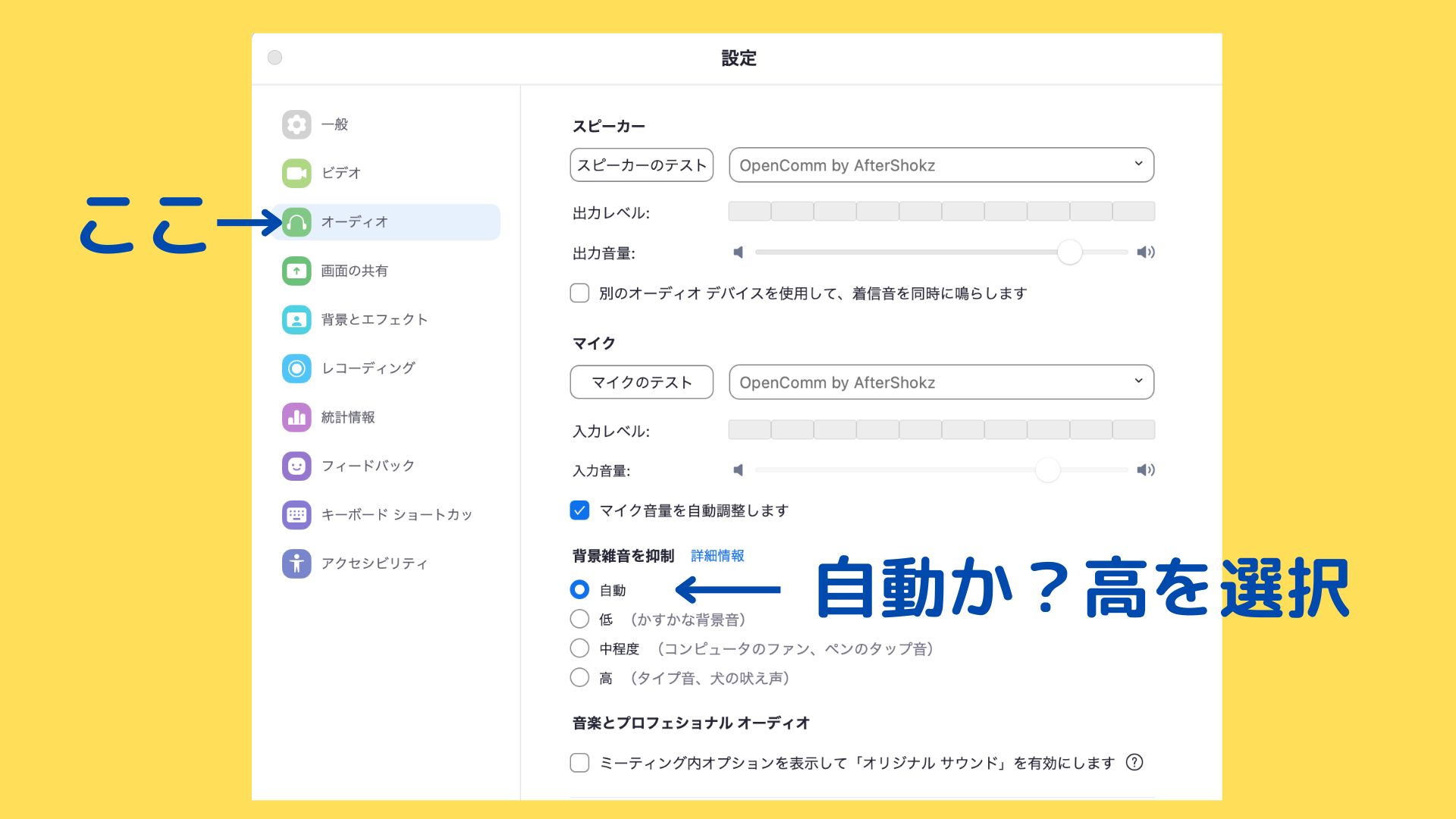This screenshot has width=1456, height=819.
Task: Select High (高) noise suppression radio
Action: pos(579,678)
